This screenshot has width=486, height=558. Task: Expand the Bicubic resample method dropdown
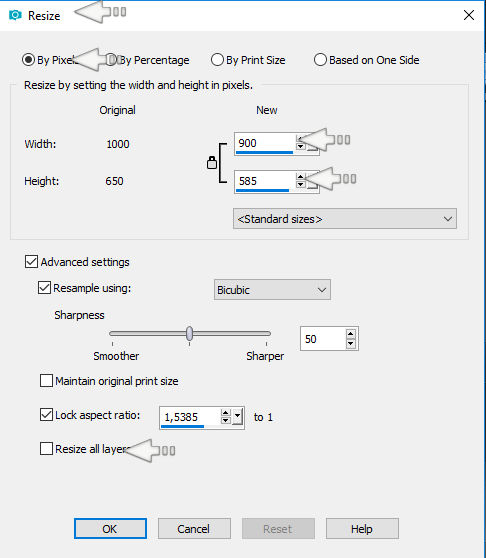pos(272,290)
